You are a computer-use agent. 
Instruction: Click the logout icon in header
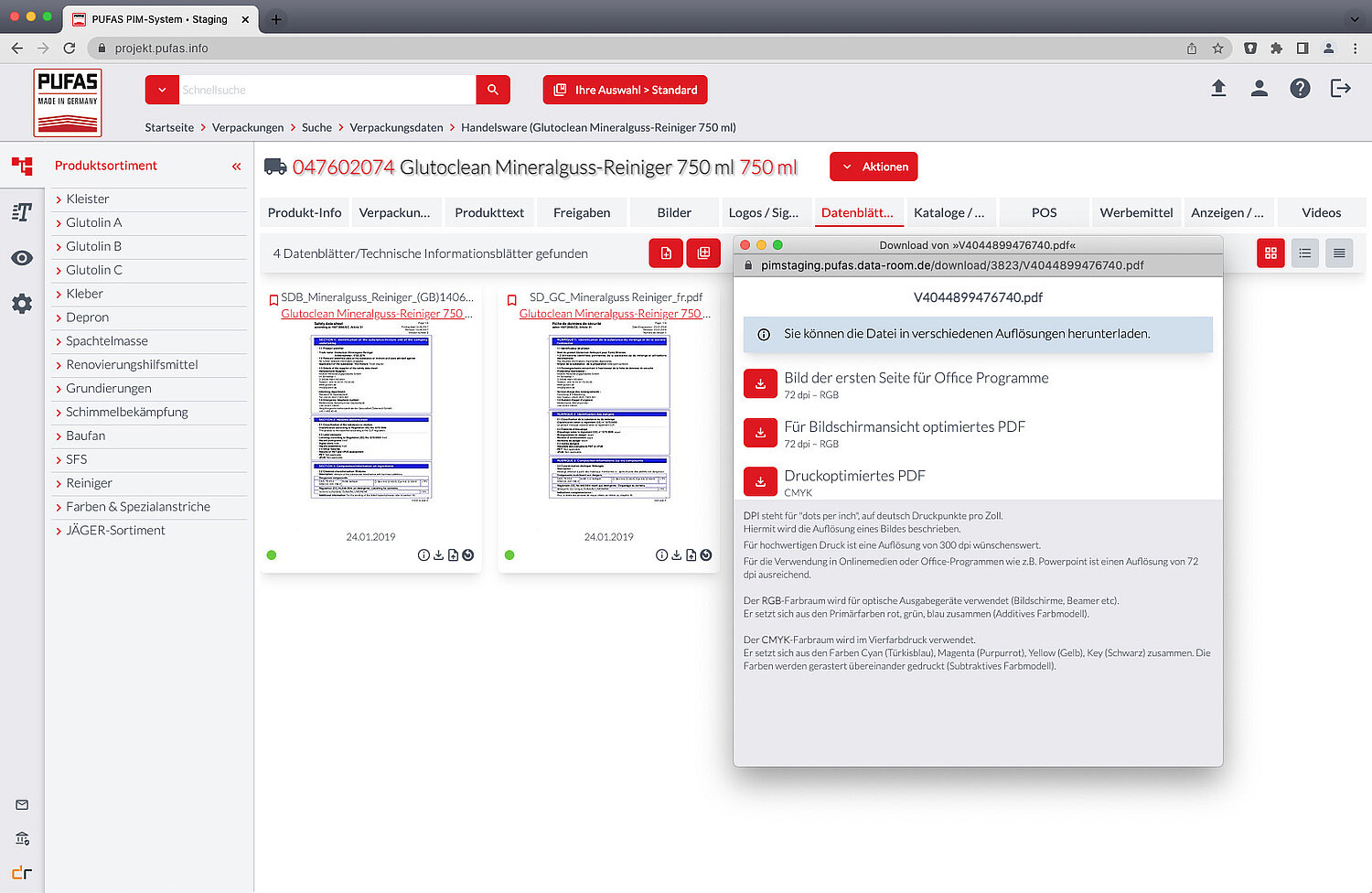coord(1341,88)
